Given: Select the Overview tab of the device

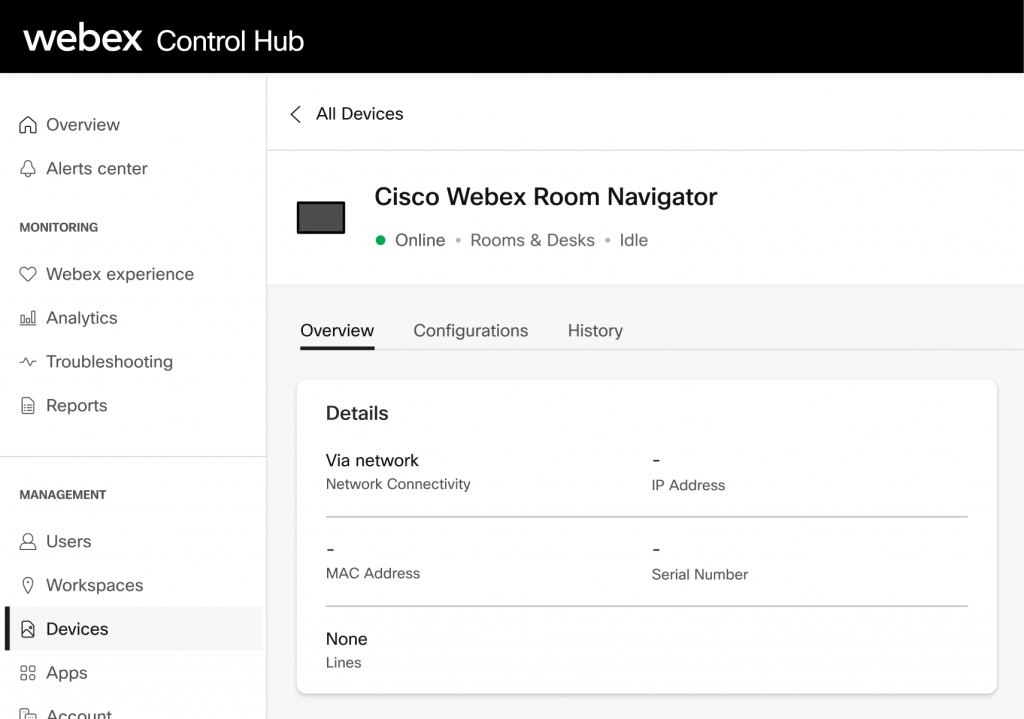Looking at the screenshot, I should [337, 330].
